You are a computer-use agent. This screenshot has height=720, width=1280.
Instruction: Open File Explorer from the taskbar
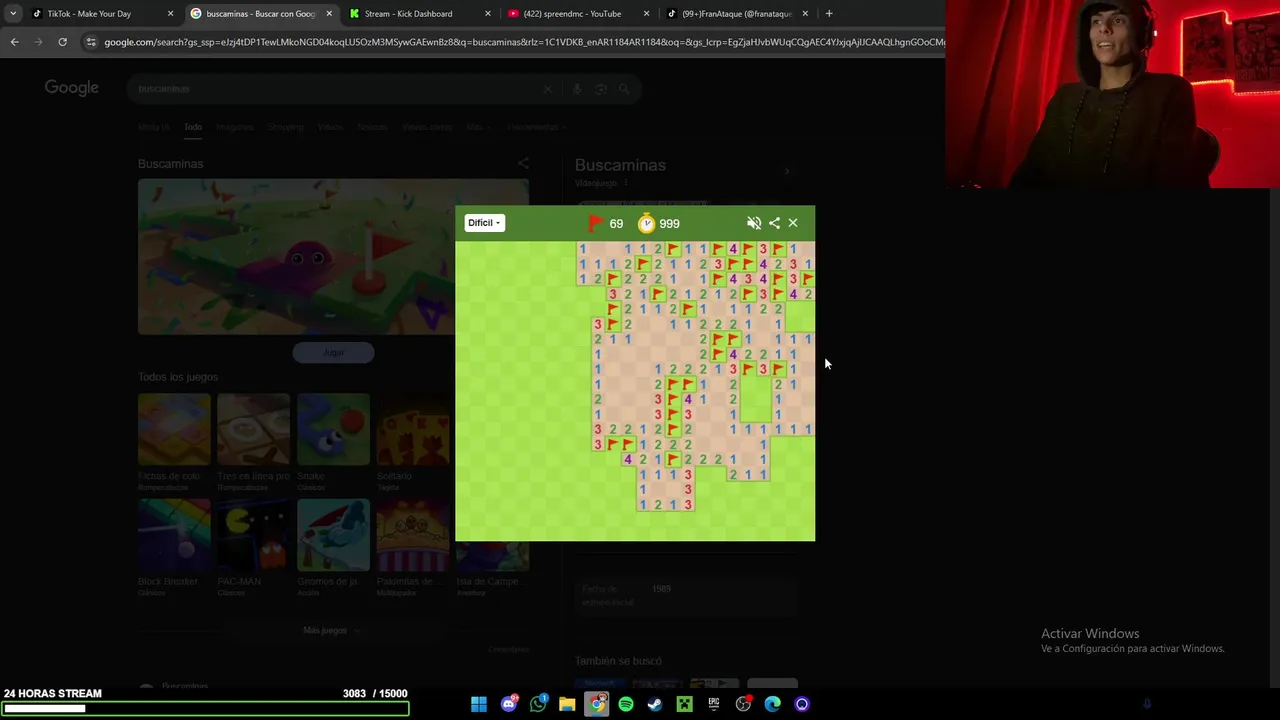[x=567, y=704]
